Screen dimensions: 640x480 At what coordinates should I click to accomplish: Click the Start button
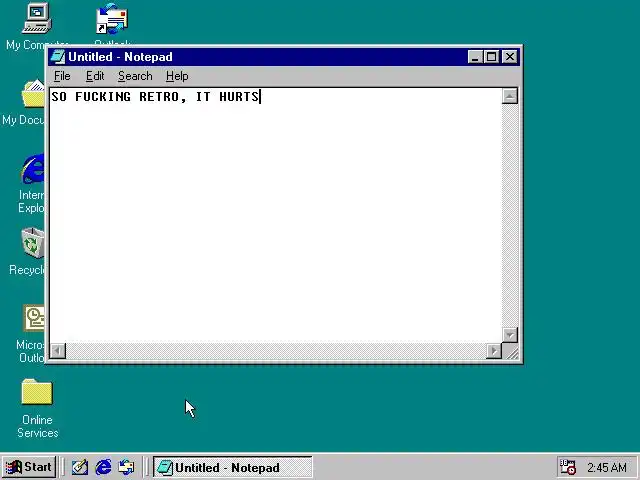pyautogui.click(x=29, y=467)
